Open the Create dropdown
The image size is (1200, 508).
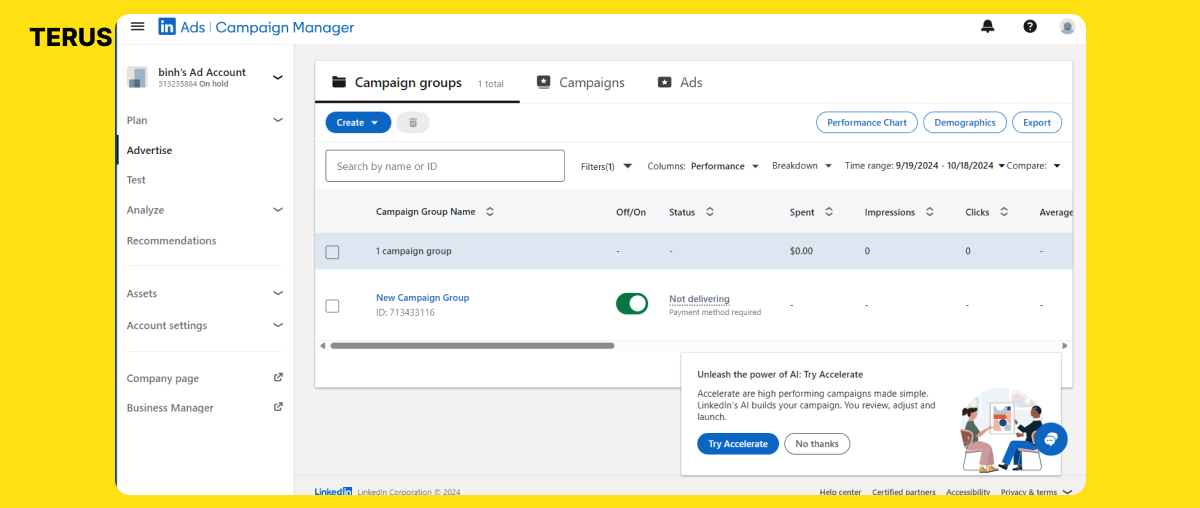pyautogui.click(x=358, y=122)
